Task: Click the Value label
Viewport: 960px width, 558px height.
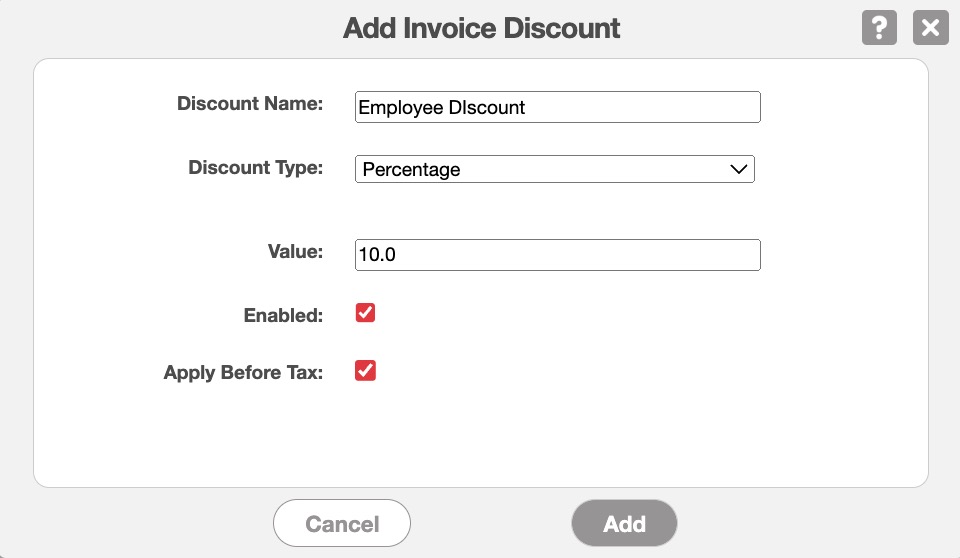Action: pos(296,252)
